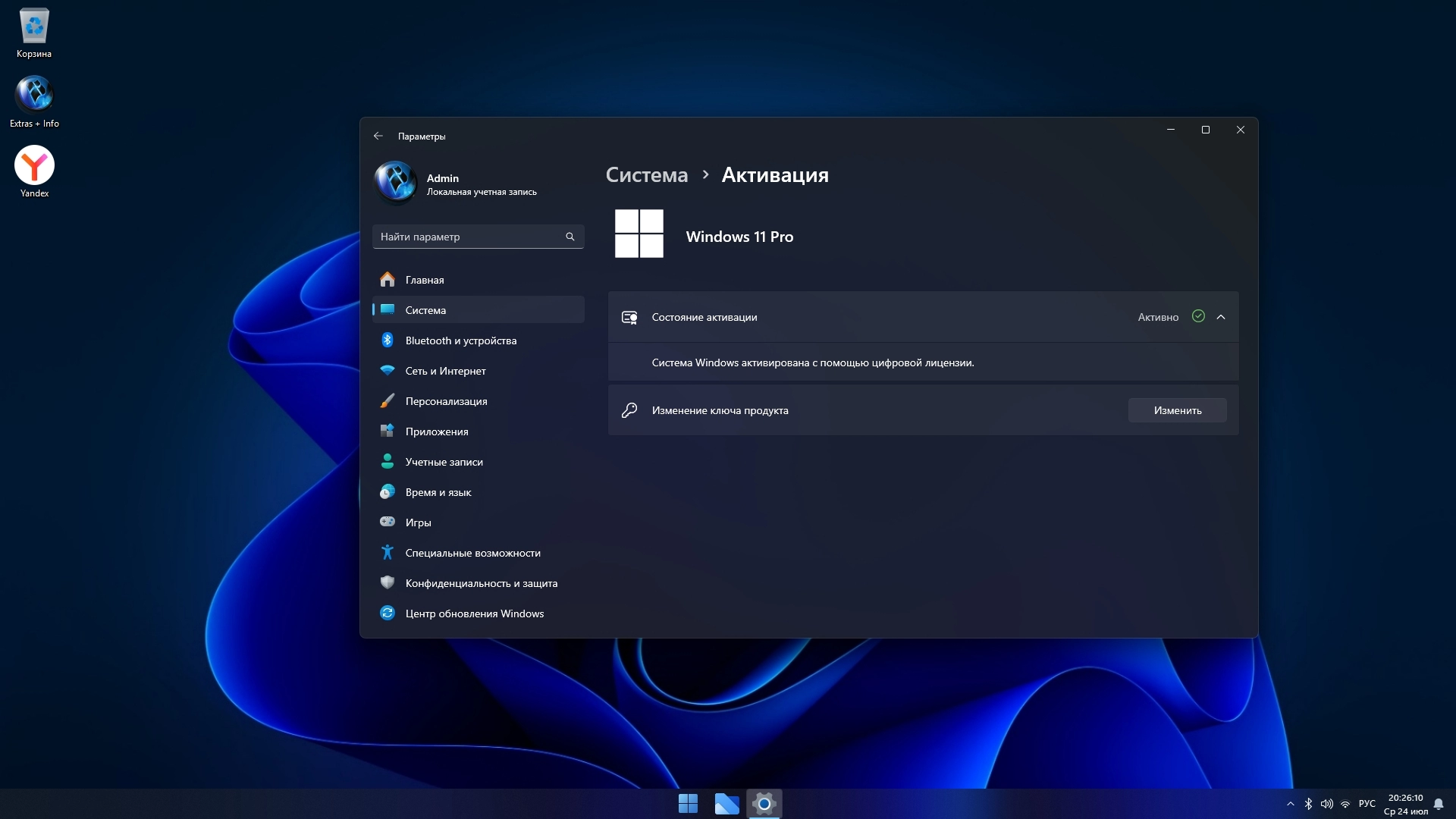This screenshot has height=819, width=1456.
Task: Click the Система breadcrumb link
Action: [646, 175]
